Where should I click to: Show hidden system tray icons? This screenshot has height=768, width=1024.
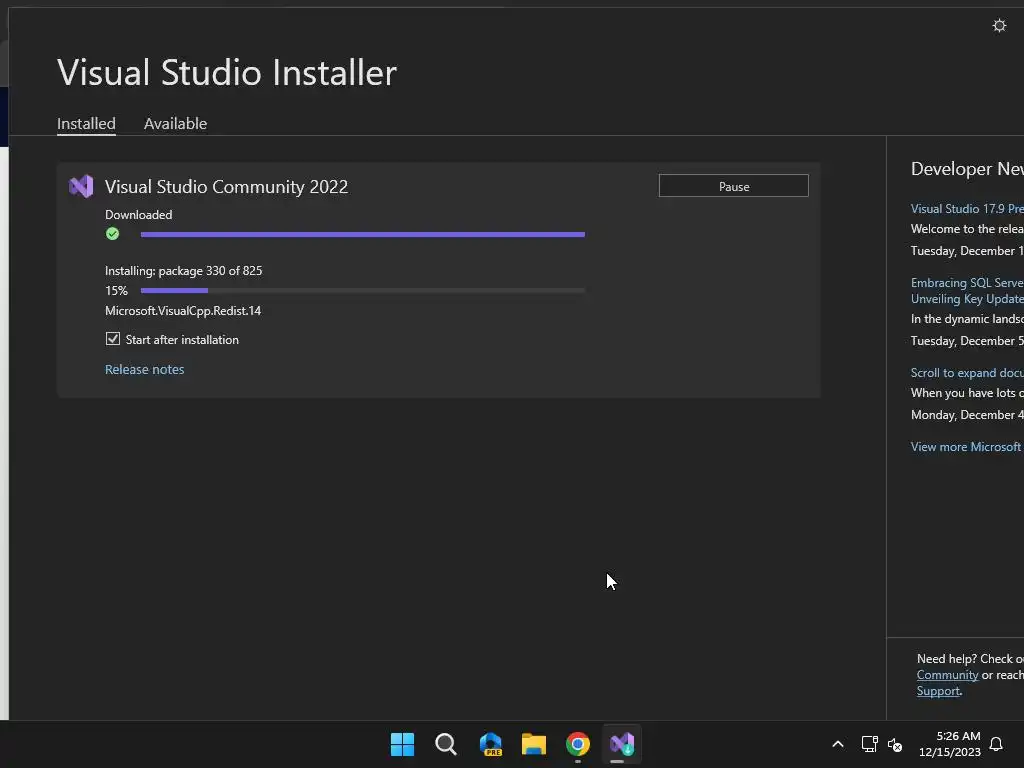coord(838,744)
